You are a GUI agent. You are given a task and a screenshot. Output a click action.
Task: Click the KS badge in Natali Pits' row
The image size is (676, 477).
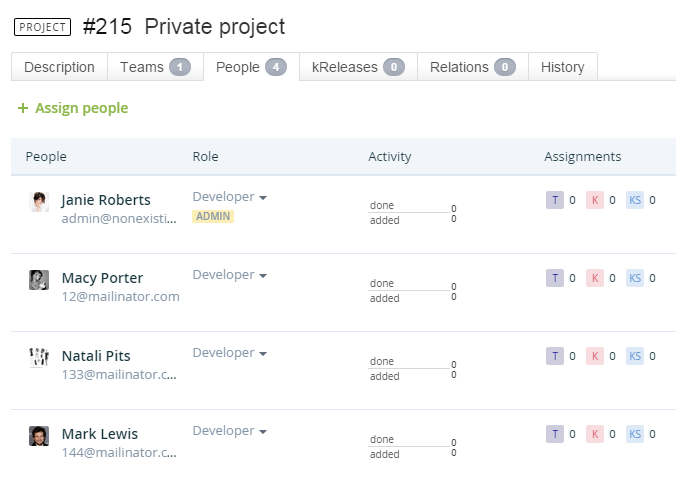(x=635, y=356)
